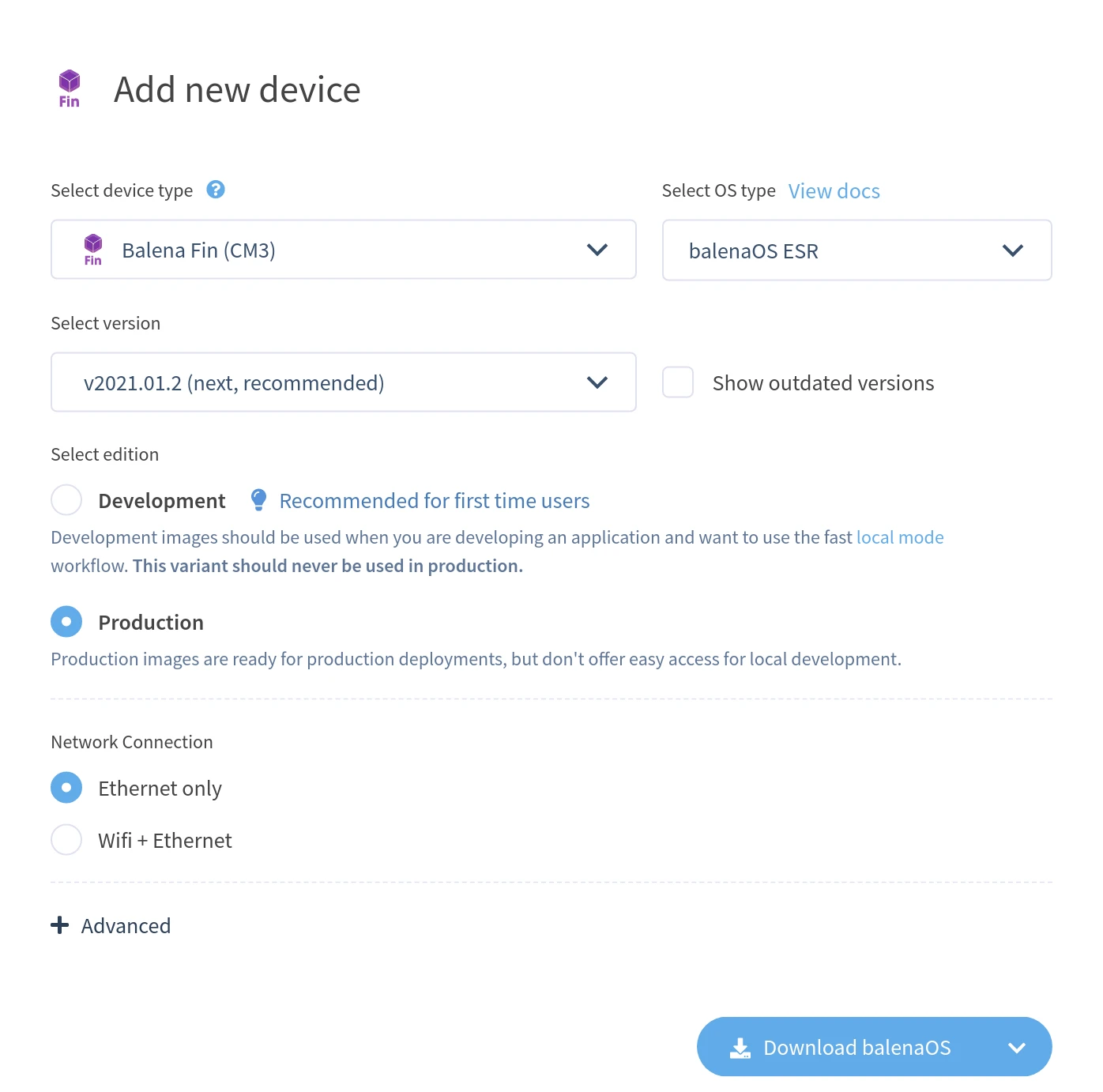Click the Select OS type label
1103x1092 pixels.
[718, 190]
